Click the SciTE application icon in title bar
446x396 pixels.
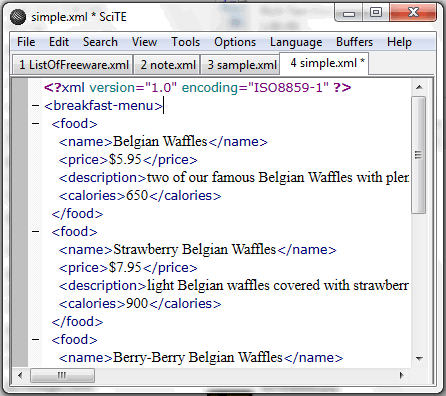click(x=18, y=17)
